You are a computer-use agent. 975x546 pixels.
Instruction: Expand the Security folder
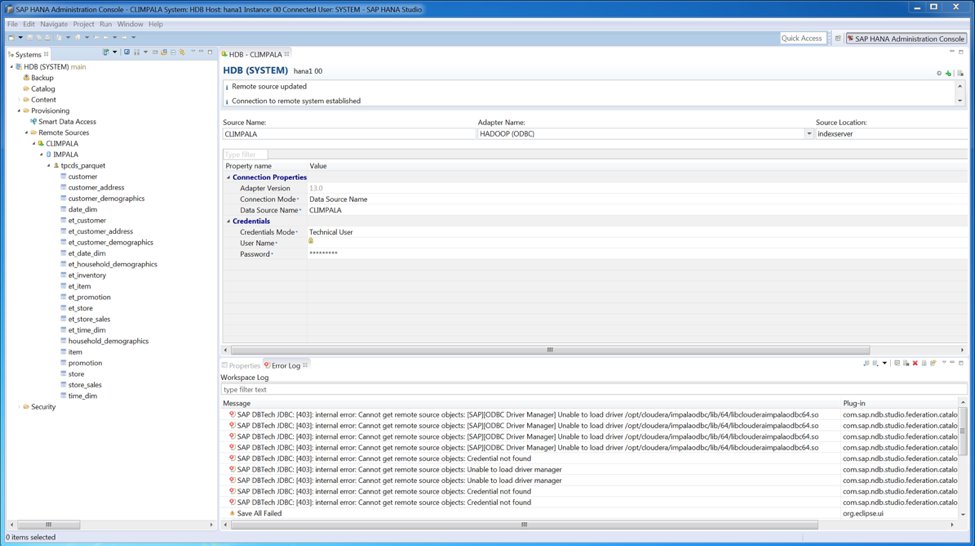[19, 407]
